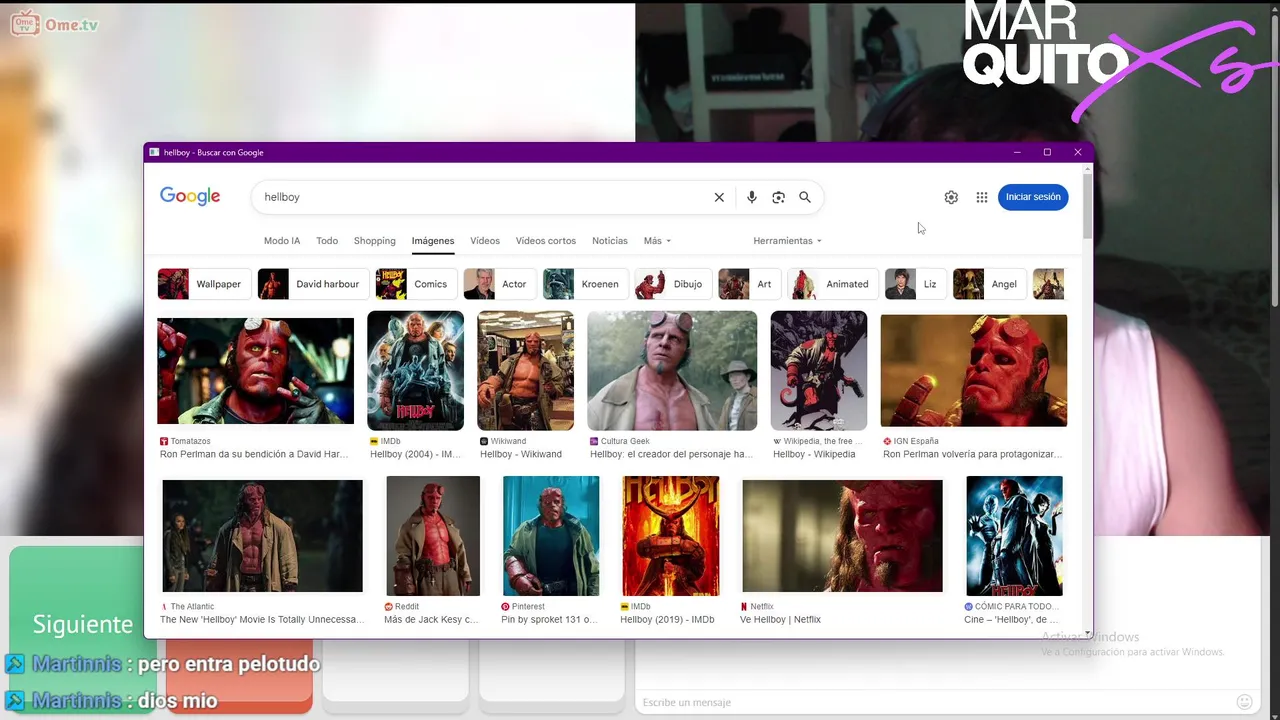Click the browser window's page favicon

pyautogui.click(x=154, y=152)
